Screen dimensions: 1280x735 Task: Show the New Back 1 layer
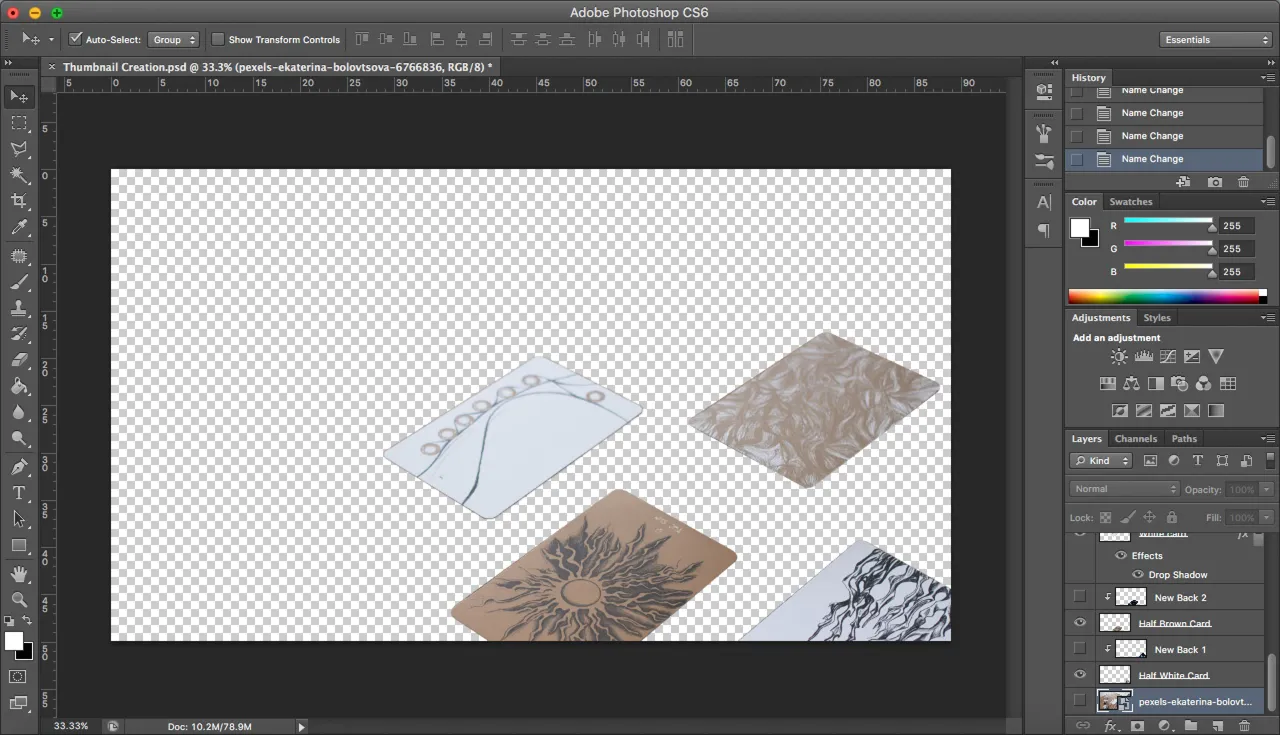tap(1079, 649)
